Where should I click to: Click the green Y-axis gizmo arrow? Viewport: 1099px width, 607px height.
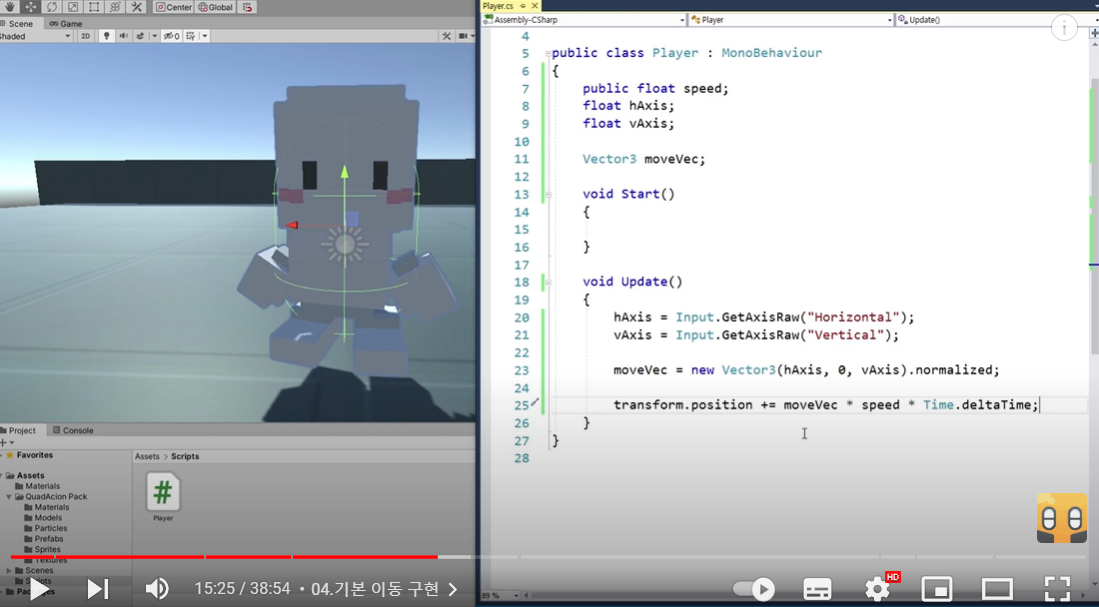coord(344,171)
